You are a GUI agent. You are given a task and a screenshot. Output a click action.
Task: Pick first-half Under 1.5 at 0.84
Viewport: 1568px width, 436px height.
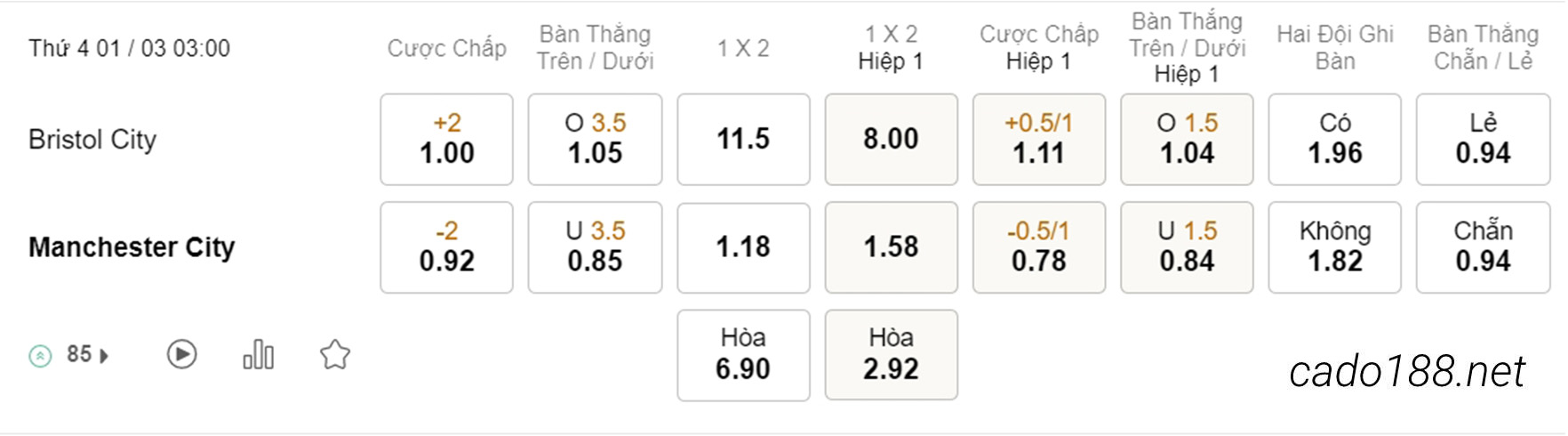(x=1187, y=247)
